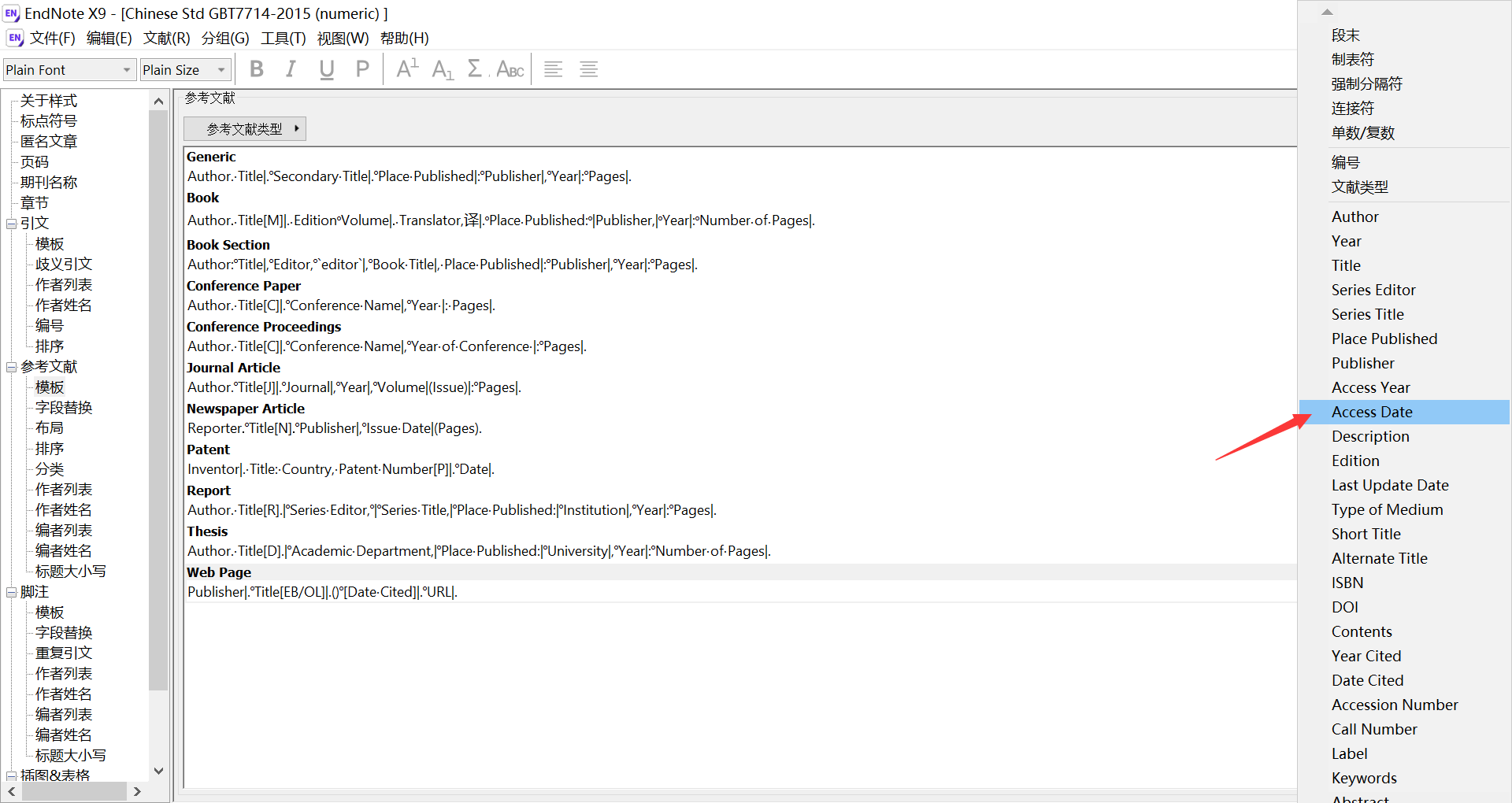Open the 帮助(H) menu
Screen dimensions: 1512x803
click(x=405, y=38)
